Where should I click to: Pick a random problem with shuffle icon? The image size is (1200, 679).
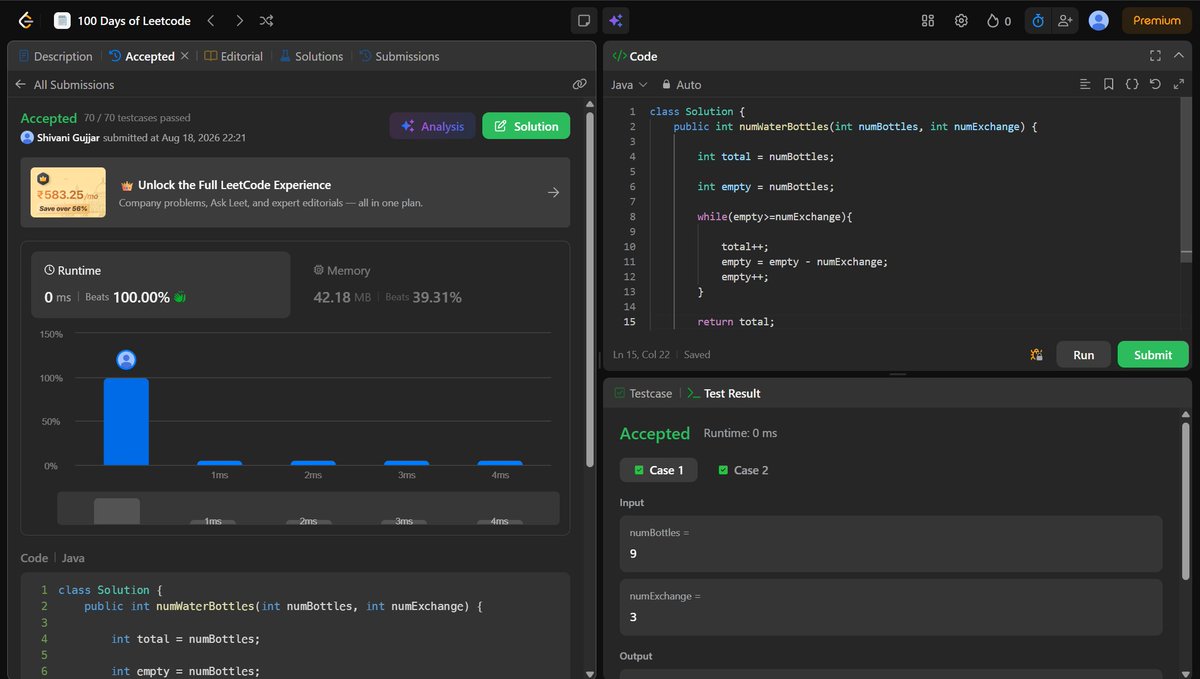266,20
